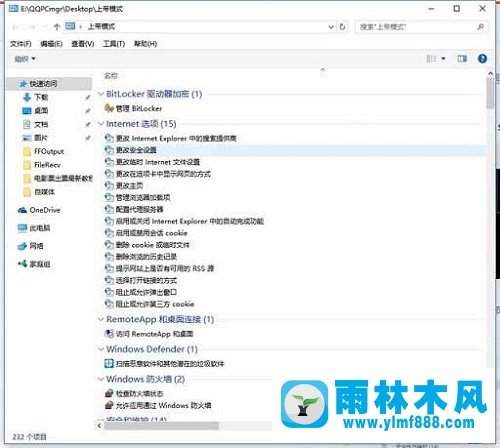Screen dimensions: 500x448
Task: Click the change view layout icon
Action: pyautogui.click(x=431, y=59)
